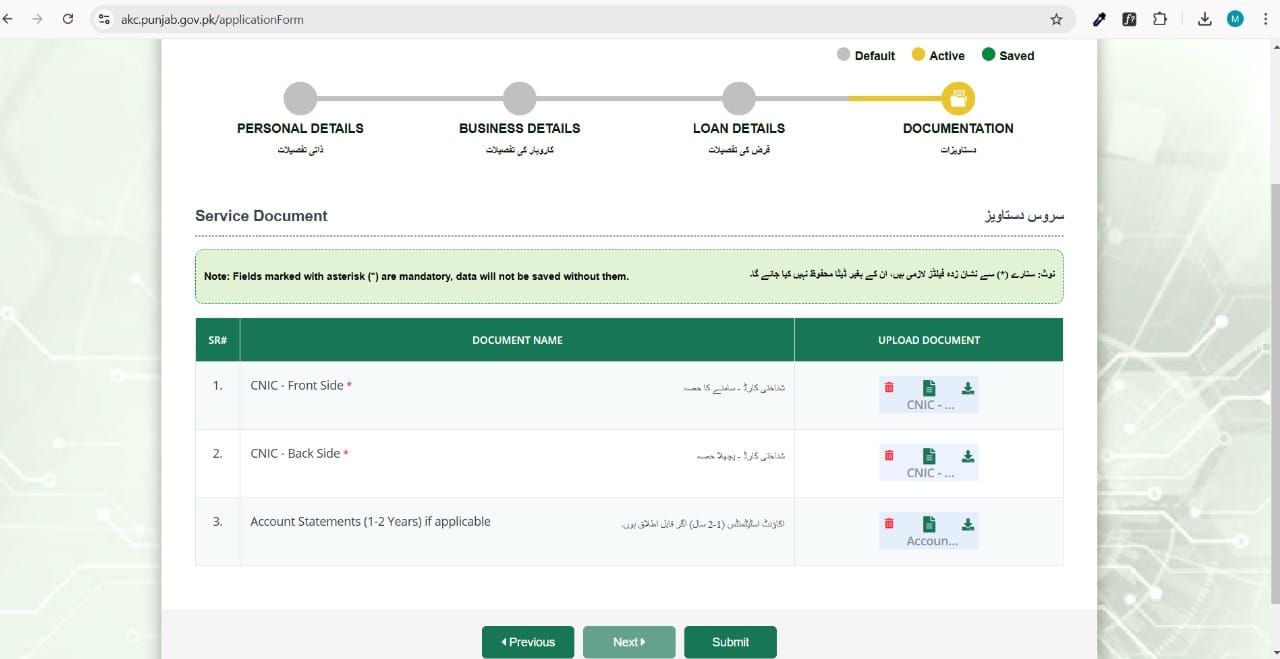This screenshot has width=1280, height=659.
Task: Open the browser downloads panel
Action: 1204,18
